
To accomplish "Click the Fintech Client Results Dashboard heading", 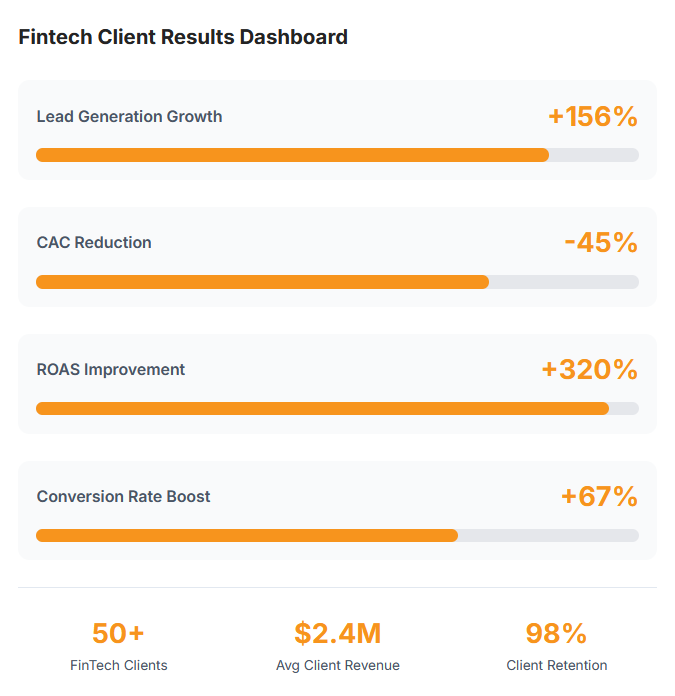I will click(183, 37).
